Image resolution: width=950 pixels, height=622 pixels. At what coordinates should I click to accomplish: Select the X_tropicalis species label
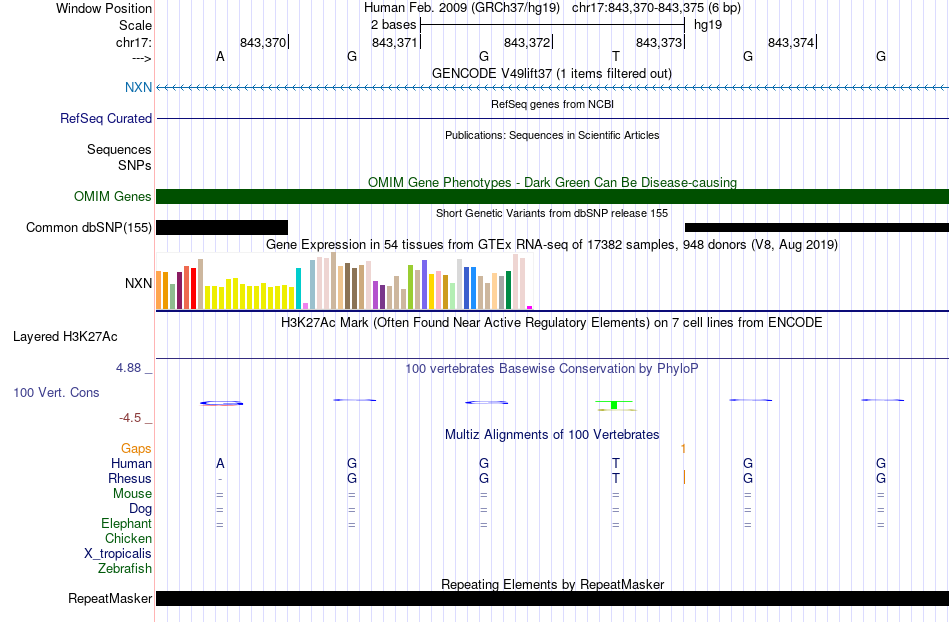(118, 554)
